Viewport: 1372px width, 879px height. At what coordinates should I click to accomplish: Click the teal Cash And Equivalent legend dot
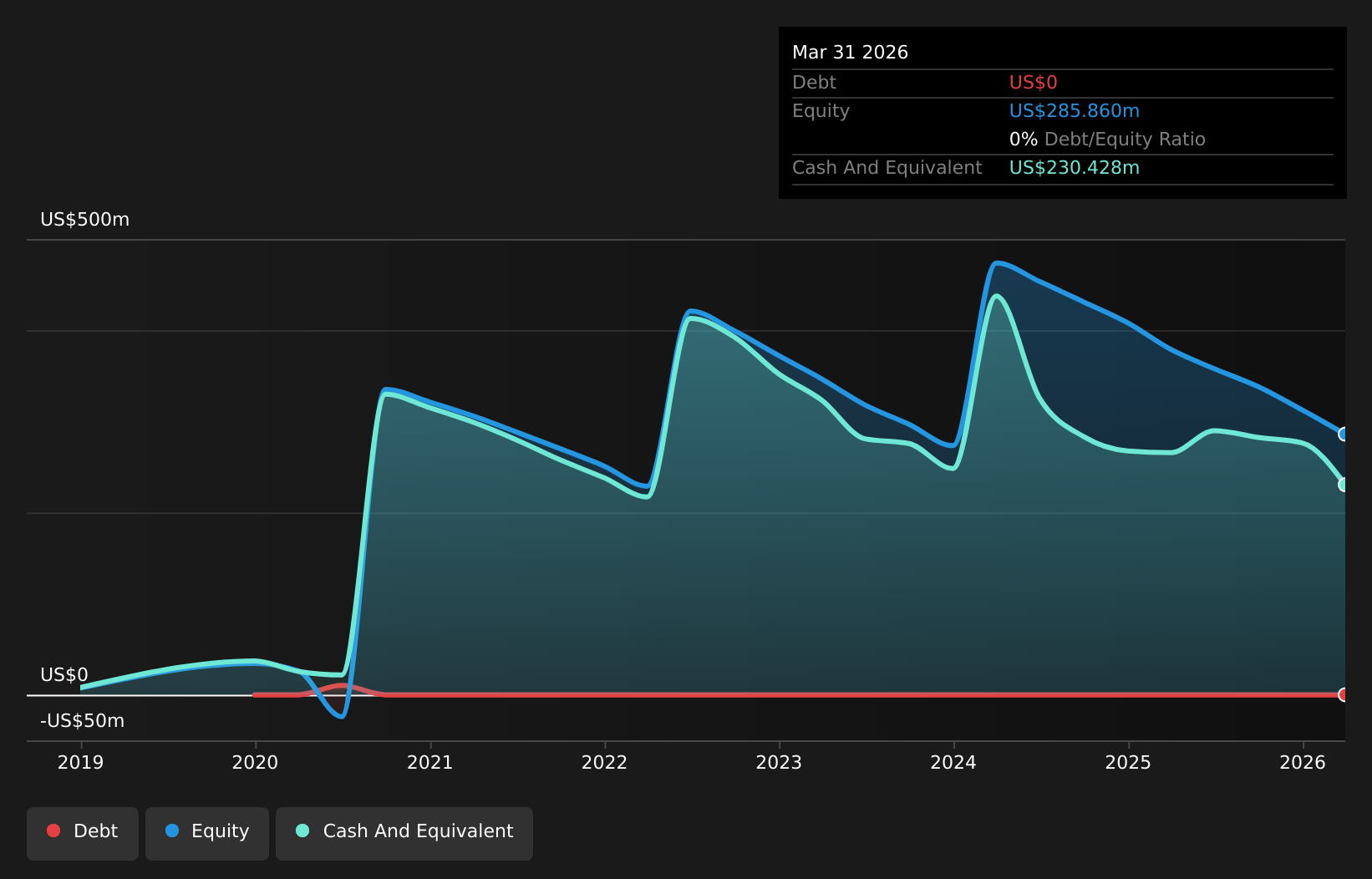[x=302, y=831]
